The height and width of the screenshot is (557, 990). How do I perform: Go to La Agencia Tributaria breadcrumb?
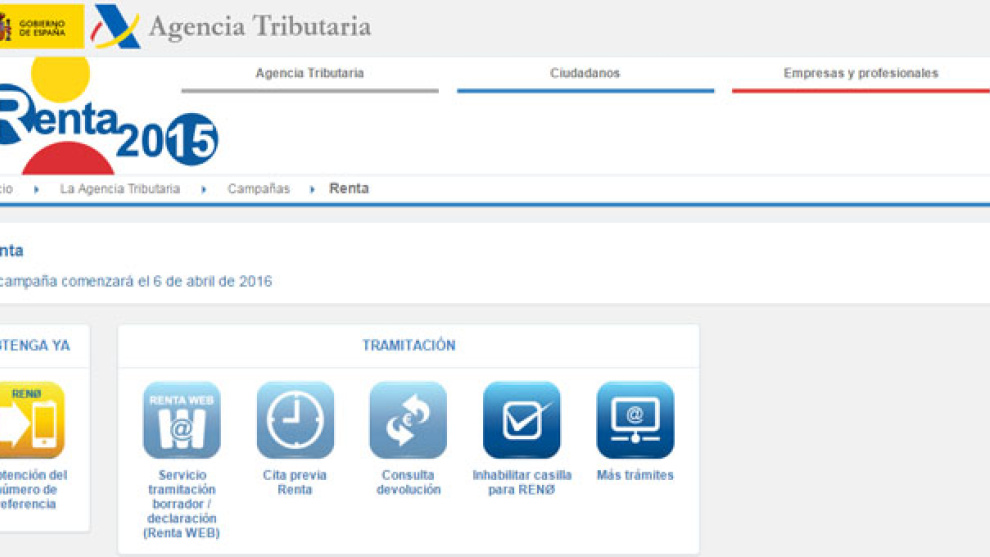pos(120,189)
